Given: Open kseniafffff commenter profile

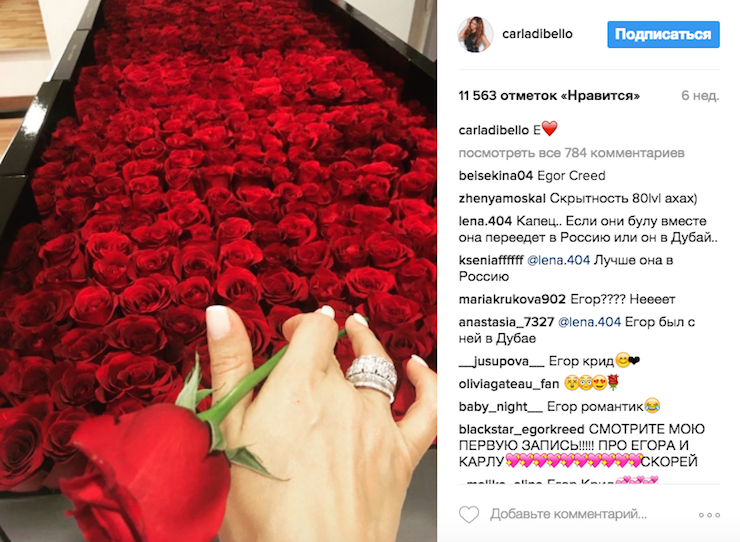Looking at the screenshot, I should coord(491,260).
